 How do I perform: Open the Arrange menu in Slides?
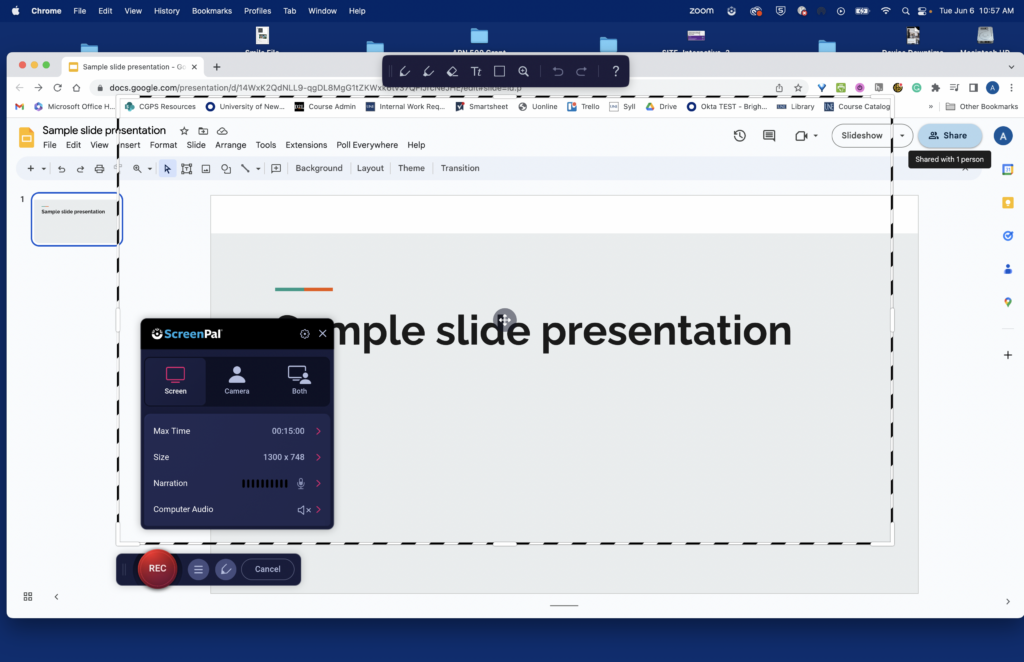pos(229,144)
